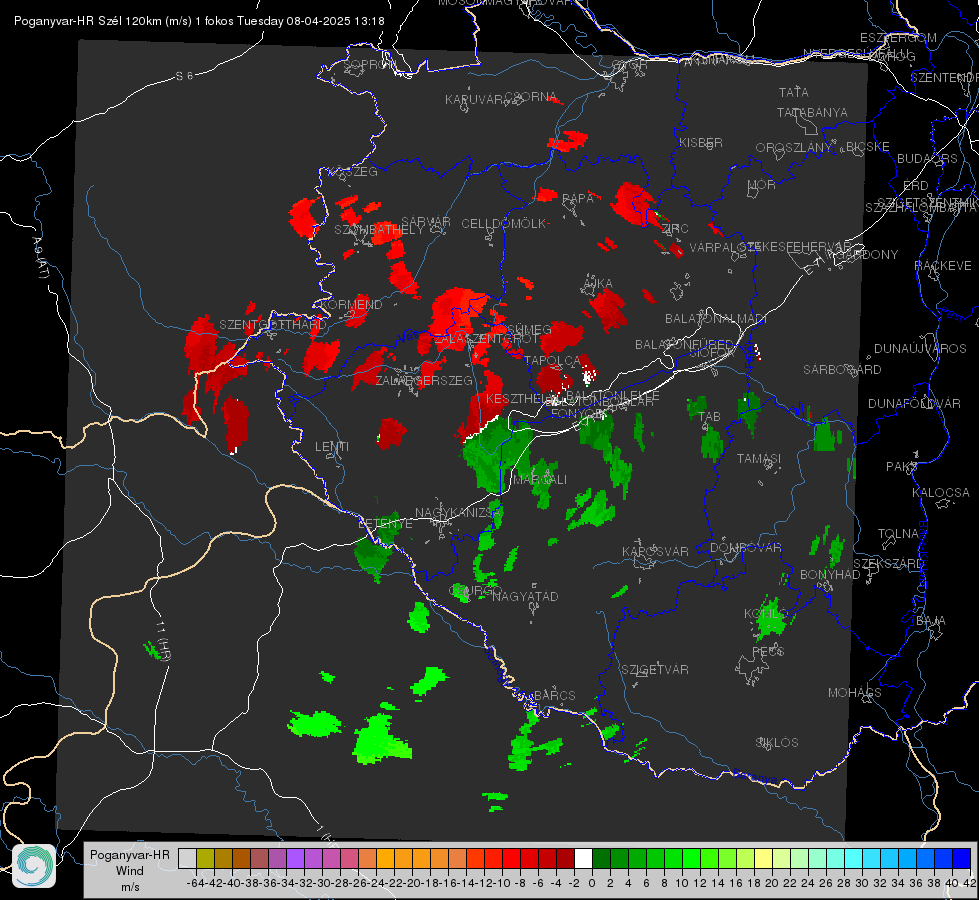Select the yellow legend swatch between 18 and 20
This screenshot has height=900, width=979.
point(764,859)
